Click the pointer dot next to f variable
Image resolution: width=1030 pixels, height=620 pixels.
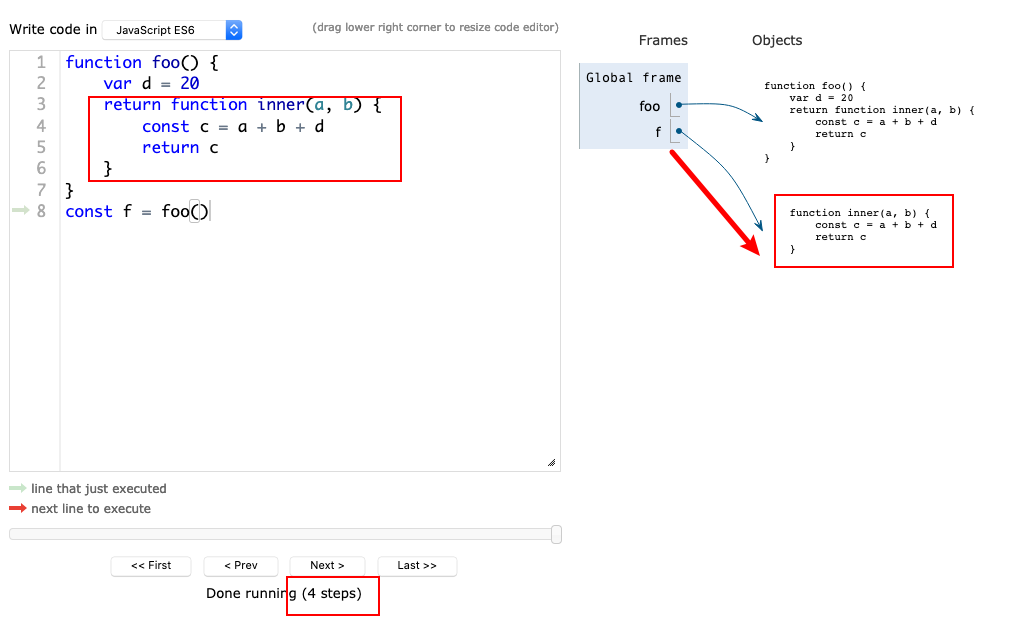[679, 131]
